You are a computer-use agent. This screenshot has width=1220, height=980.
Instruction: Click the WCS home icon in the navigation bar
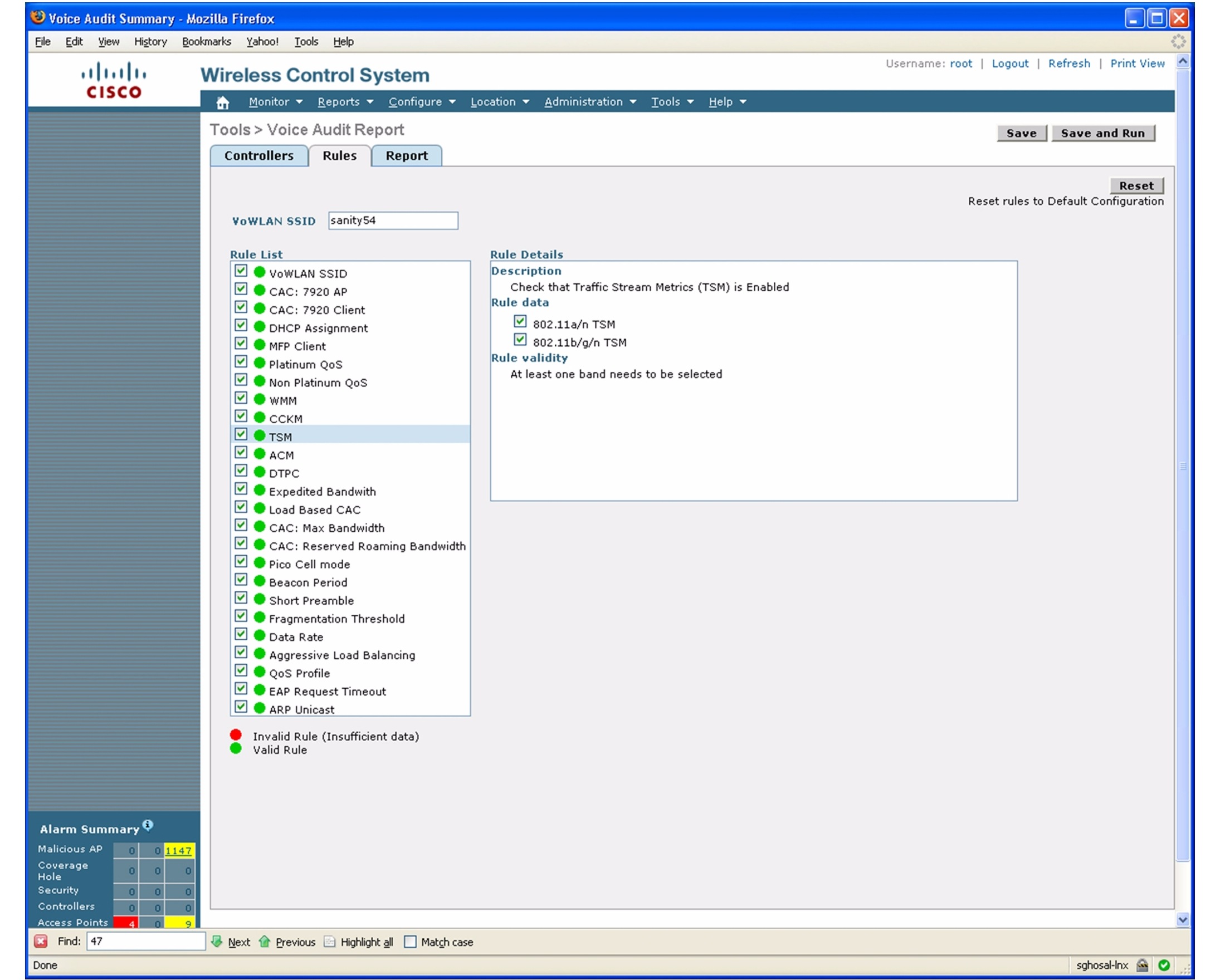click(x=222, y=102)
